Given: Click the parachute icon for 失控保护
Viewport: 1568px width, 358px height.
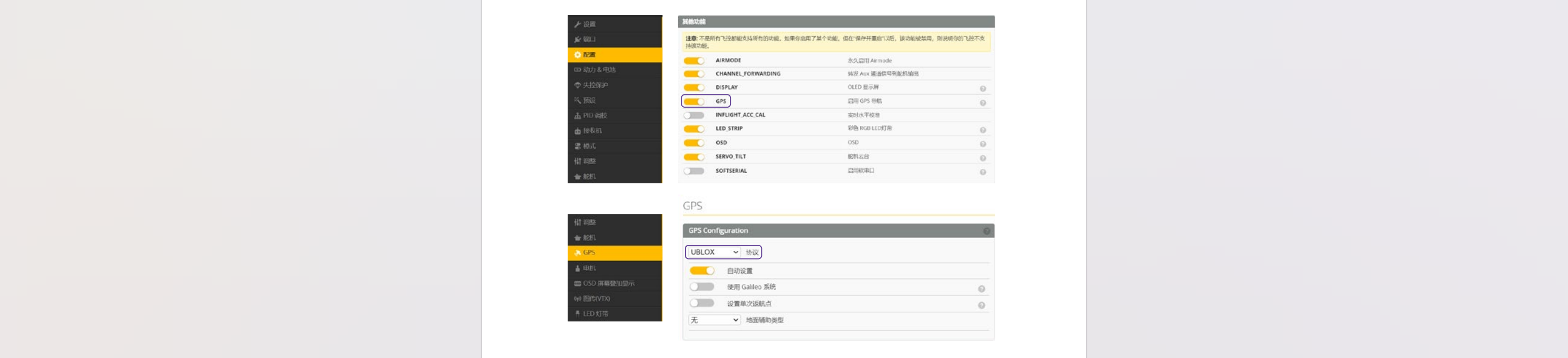Looking at the screenshot, I should click(x=577, y=85).
